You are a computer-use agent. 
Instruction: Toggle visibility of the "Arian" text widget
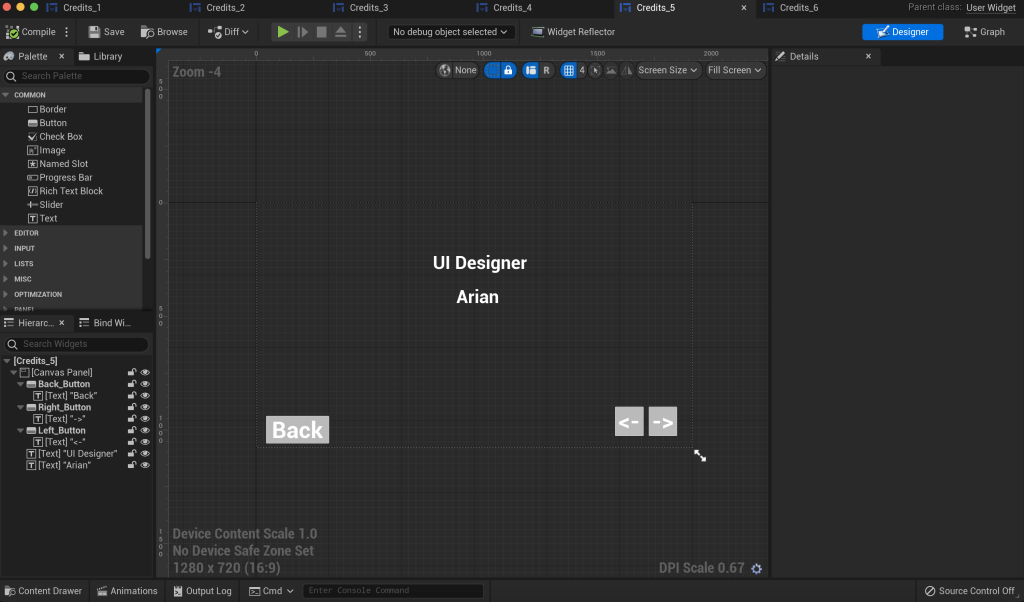tap(145, 465)
